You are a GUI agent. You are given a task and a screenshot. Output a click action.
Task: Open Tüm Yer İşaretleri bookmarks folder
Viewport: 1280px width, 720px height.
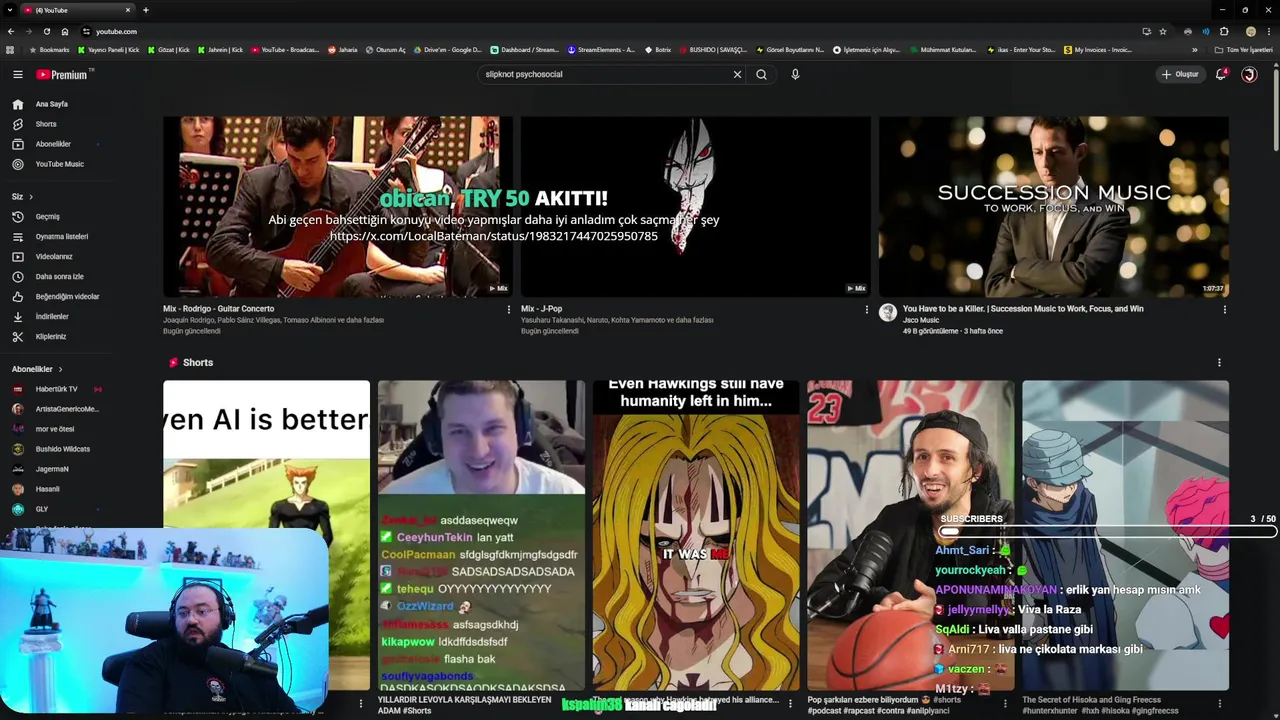pos(1244,49)
